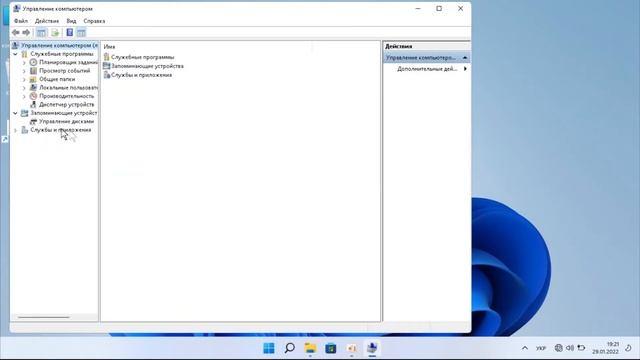Select Диспетчер устройств in tree
The height and width of the screenshot is (360, 640).
[x=67, y=104]
